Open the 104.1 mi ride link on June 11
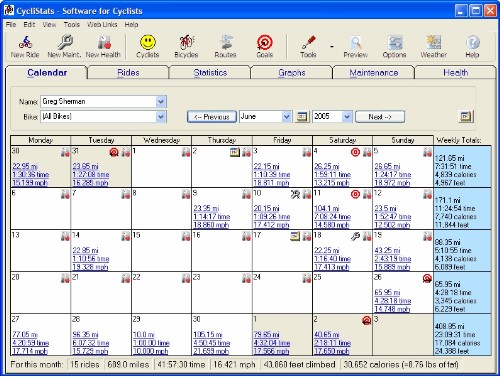Viewport: 500px width, 377px height. tap(327, 208)
